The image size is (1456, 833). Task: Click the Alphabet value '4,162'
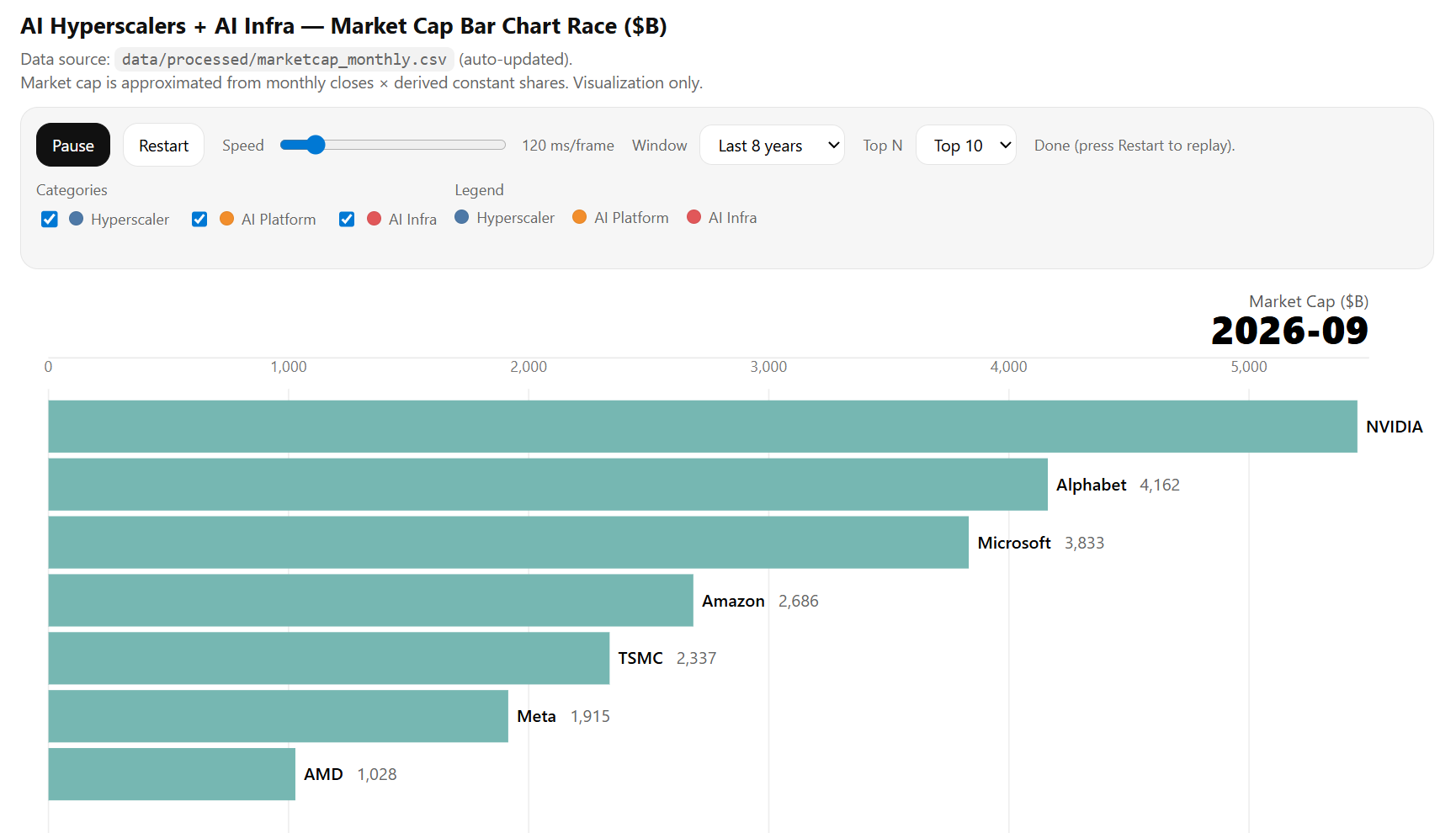point(1160,485)
